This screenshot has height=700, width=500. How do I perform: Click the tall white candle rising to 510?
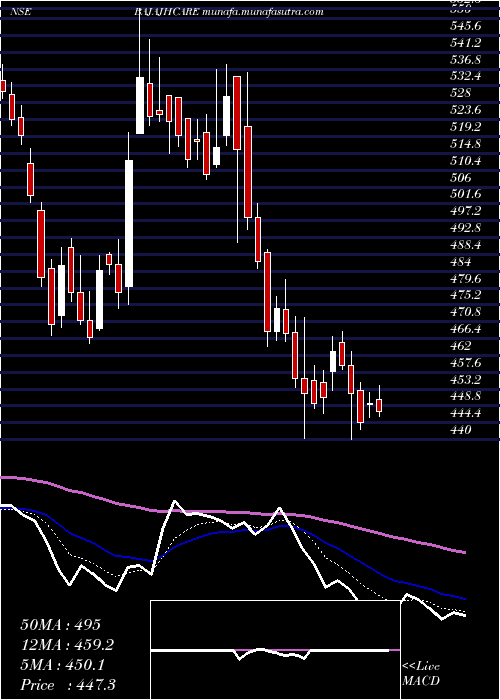click(129, 223)
